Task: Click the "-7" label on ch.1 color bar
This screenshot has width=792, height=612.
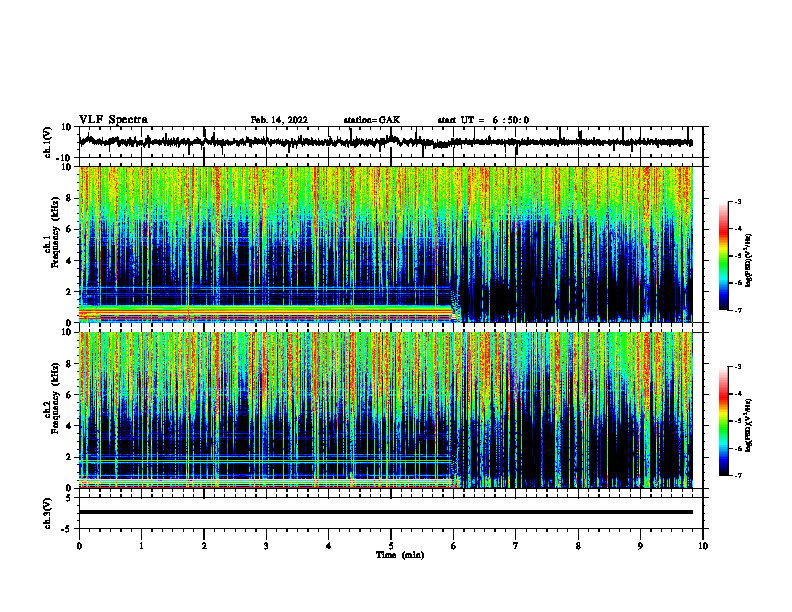Action: click(x=737, y=310)
